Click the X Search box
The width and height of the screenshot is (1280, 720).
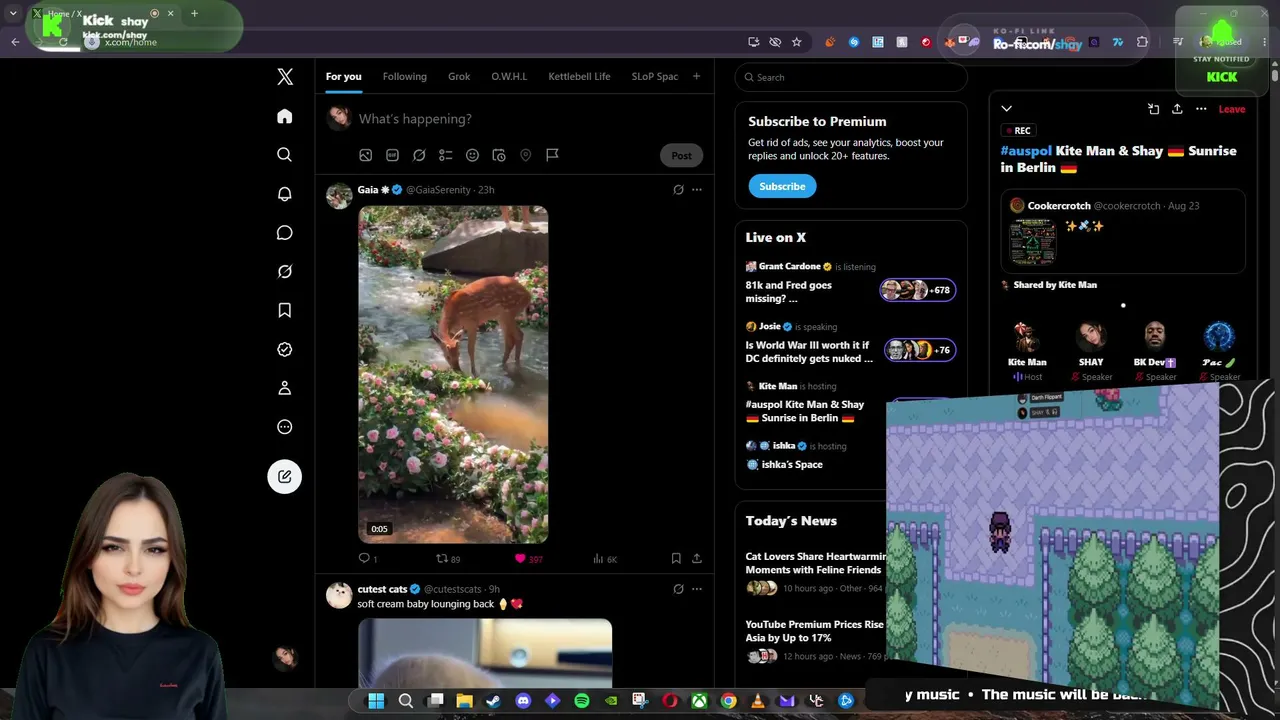851,77
